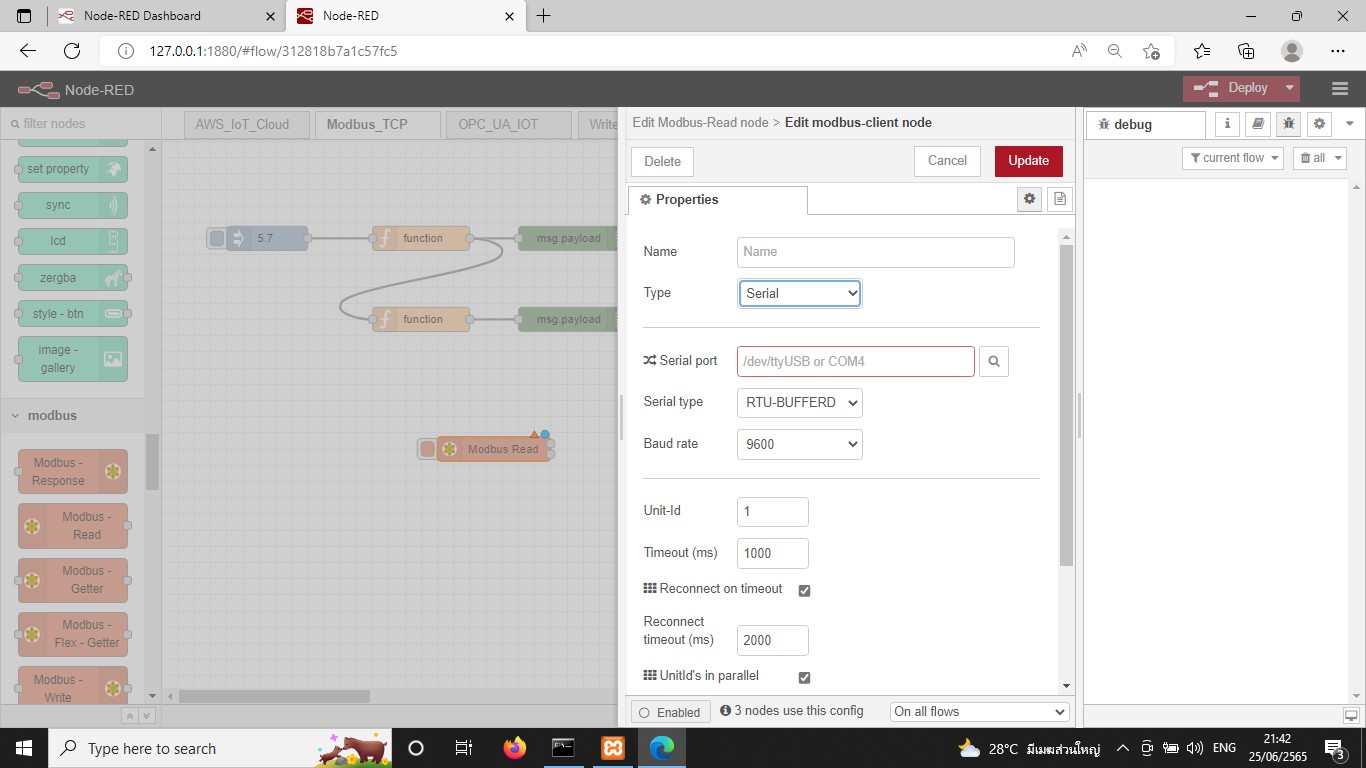Toggle the Enabled button for this config node
Image resolution: width=1366 pixels, height=768 pixels.
pos(670,712)
